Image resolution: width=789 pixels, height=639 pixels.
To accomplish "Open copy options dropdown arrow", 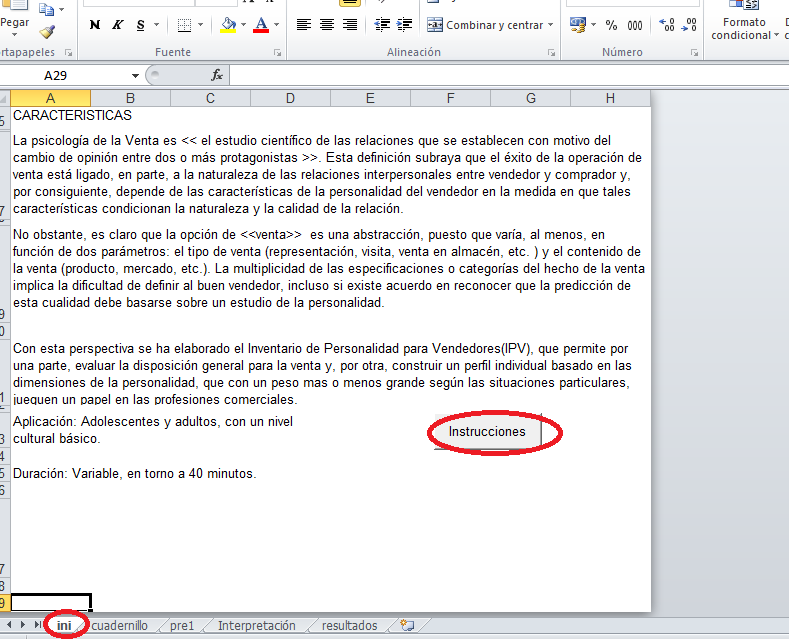I will click(61, 9).
